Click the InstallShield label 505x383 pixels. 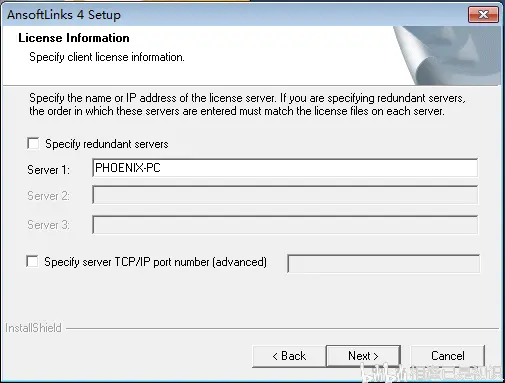click(33, 328)
